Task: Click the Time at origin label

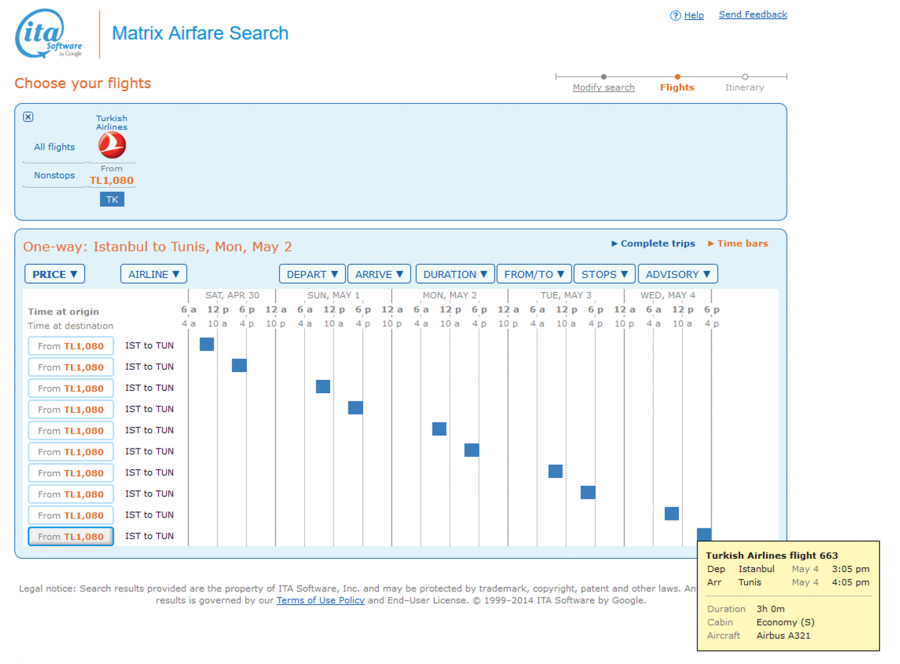Action: [64, 312]
